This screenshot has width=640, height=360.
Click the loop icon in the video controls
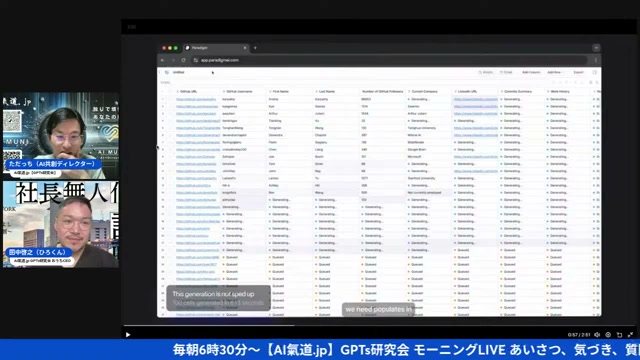(x=619, y=335)
